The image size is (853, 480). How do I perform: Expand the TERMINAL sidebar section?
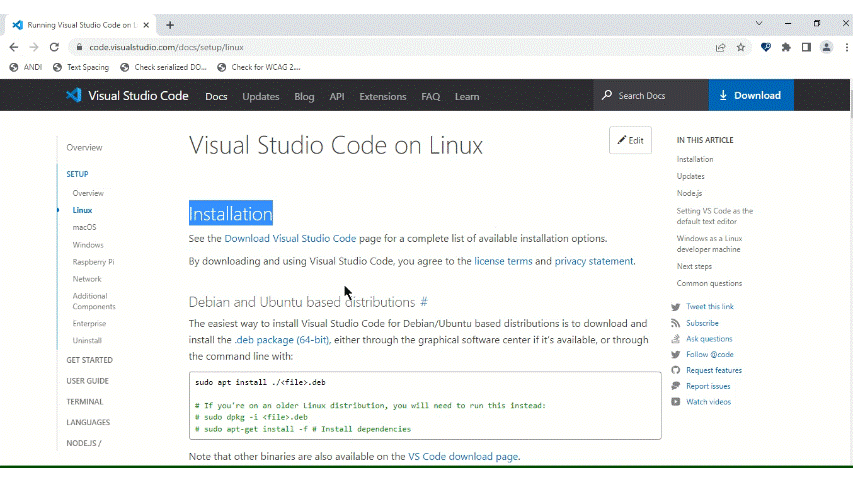(84, 402)
